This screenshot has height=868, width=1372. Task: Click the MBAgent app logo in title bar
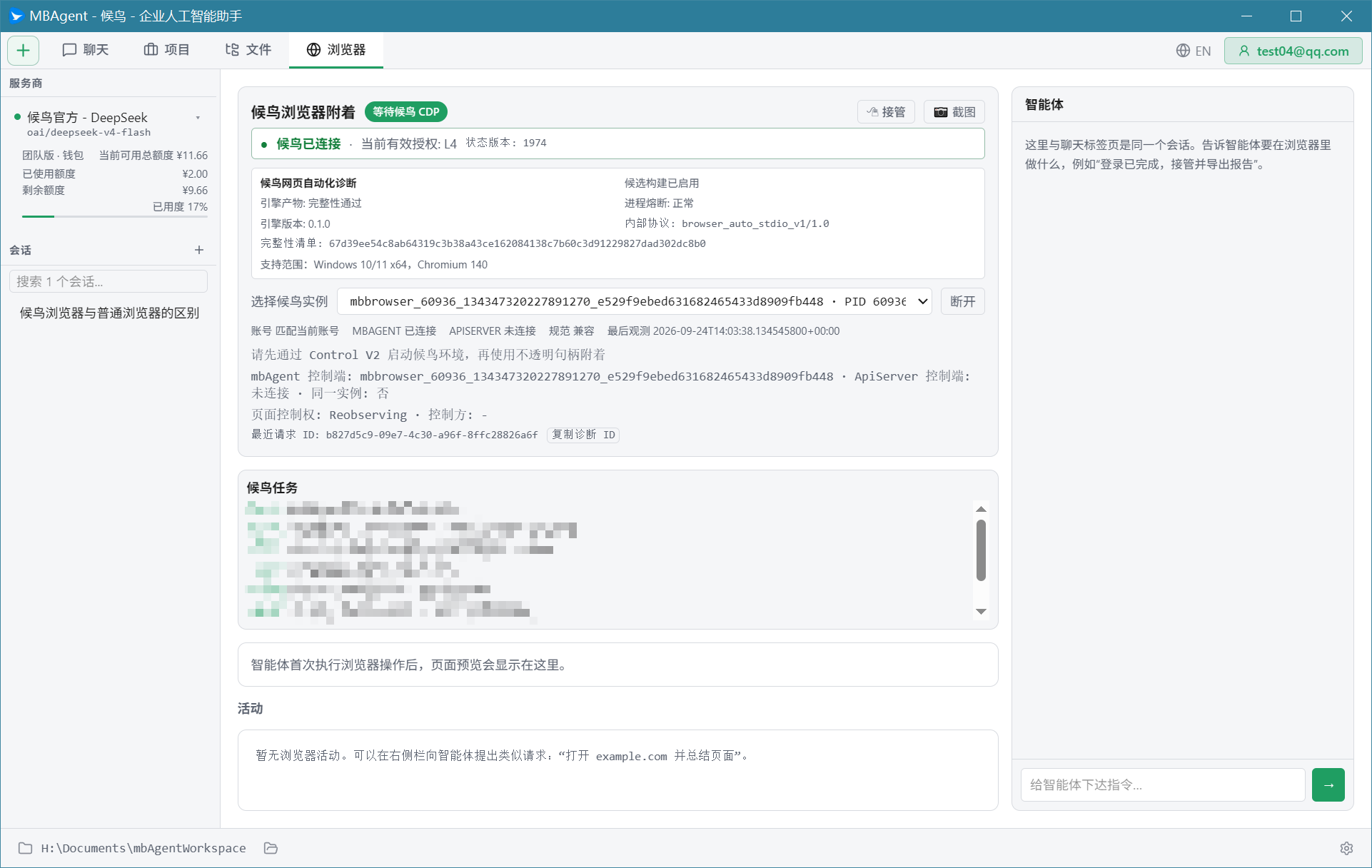pos(16,16)
